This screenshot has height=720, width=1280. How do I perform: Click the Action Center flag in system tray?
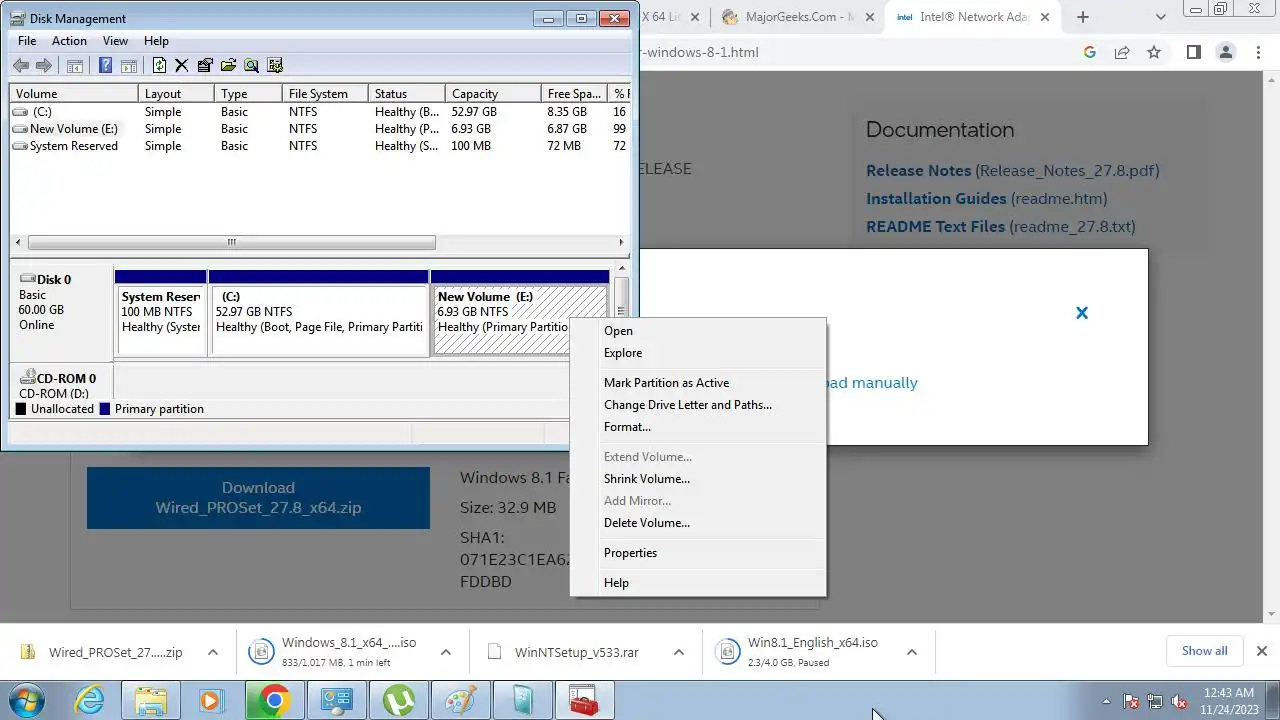(x=1131, y=701)
